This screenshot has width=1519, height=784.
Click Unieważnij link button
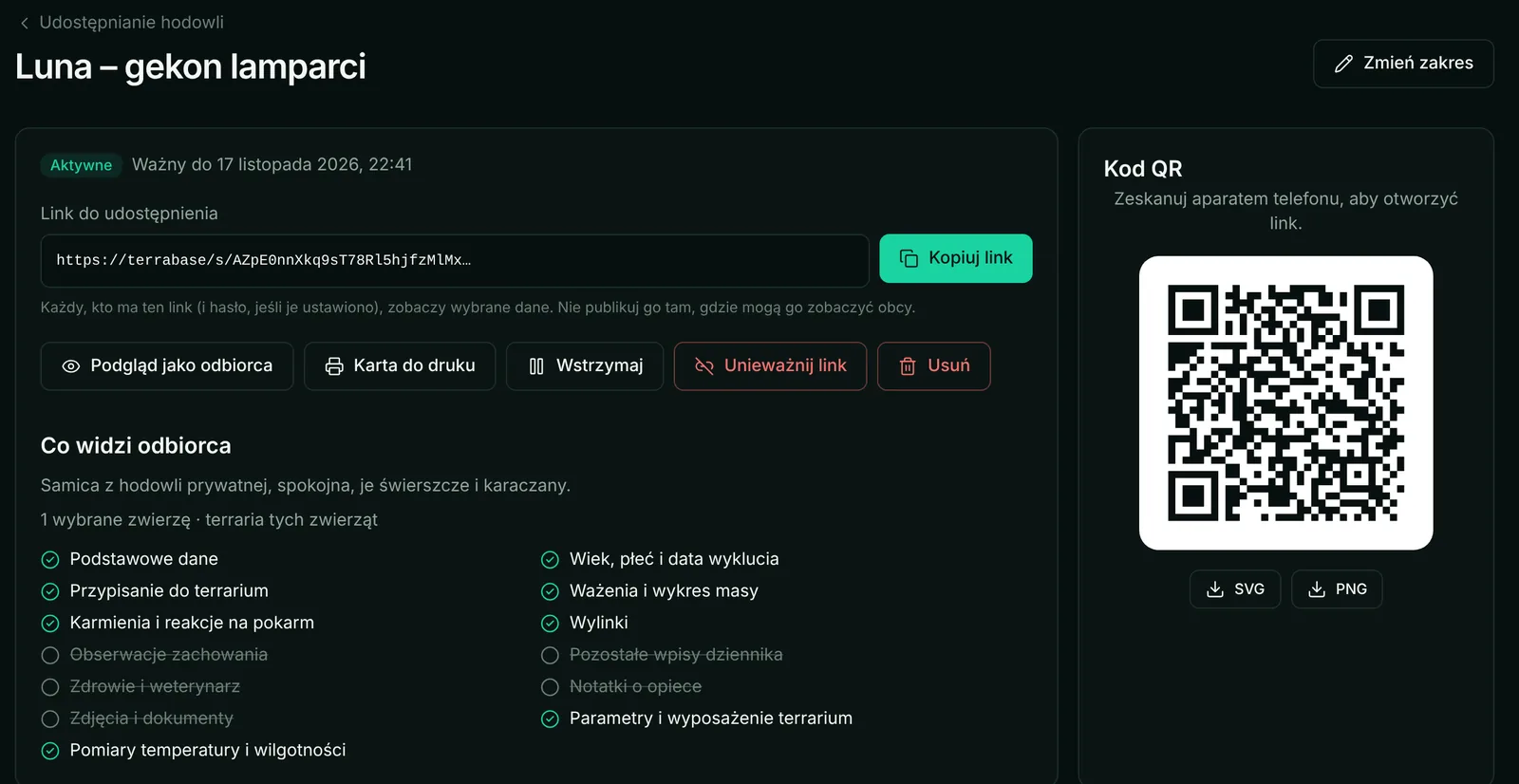770,366
